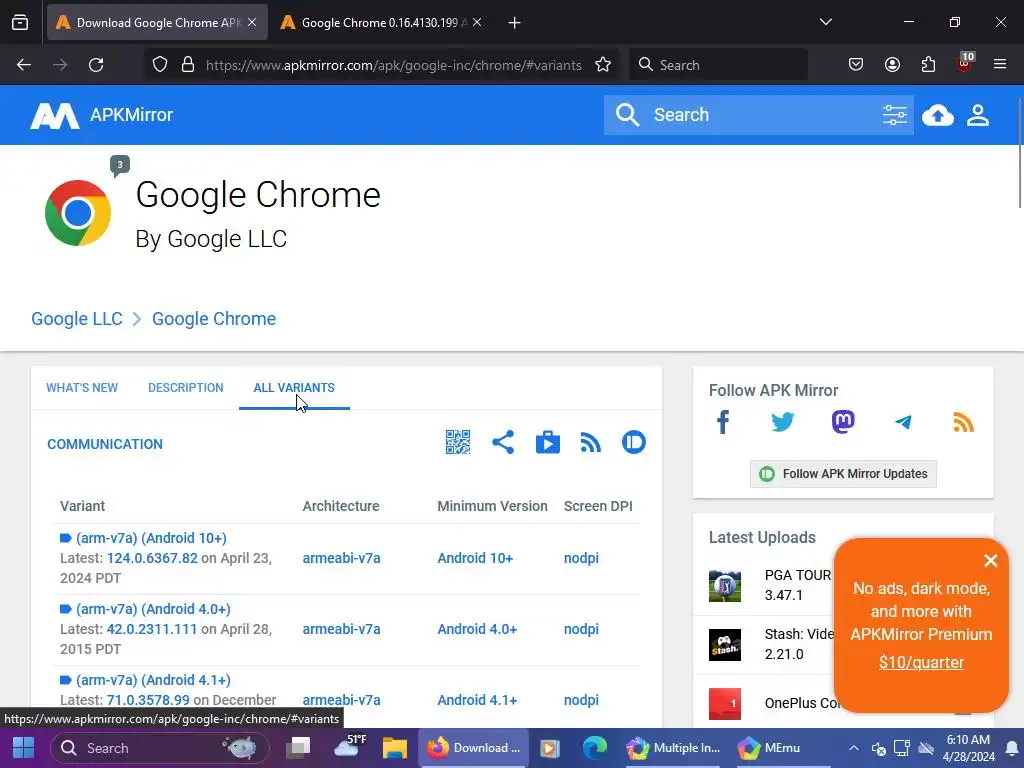The height and width of the screenshot is (768, 1024).
Task: Open the Play Store briefcase icon
Action: 547,442
